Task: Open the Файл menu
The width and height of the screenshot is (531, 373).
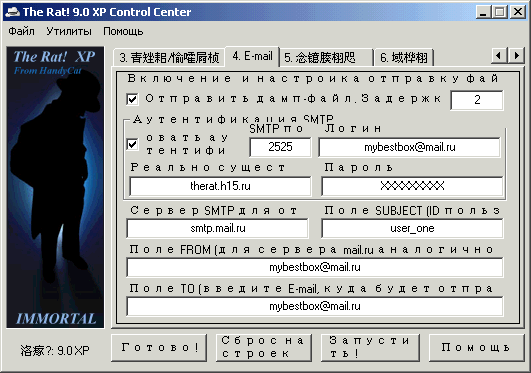Action: pyautogui.click(x=21, y=31)
